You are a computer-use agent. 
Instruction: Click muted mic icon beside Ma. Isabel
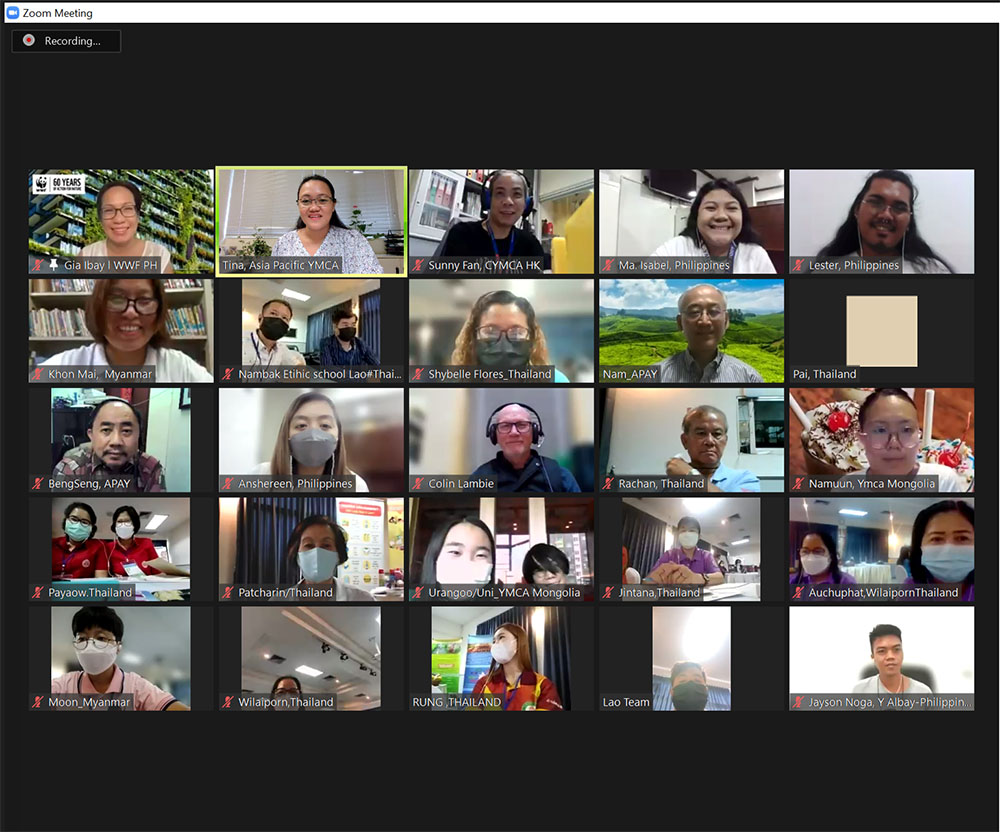609,265
